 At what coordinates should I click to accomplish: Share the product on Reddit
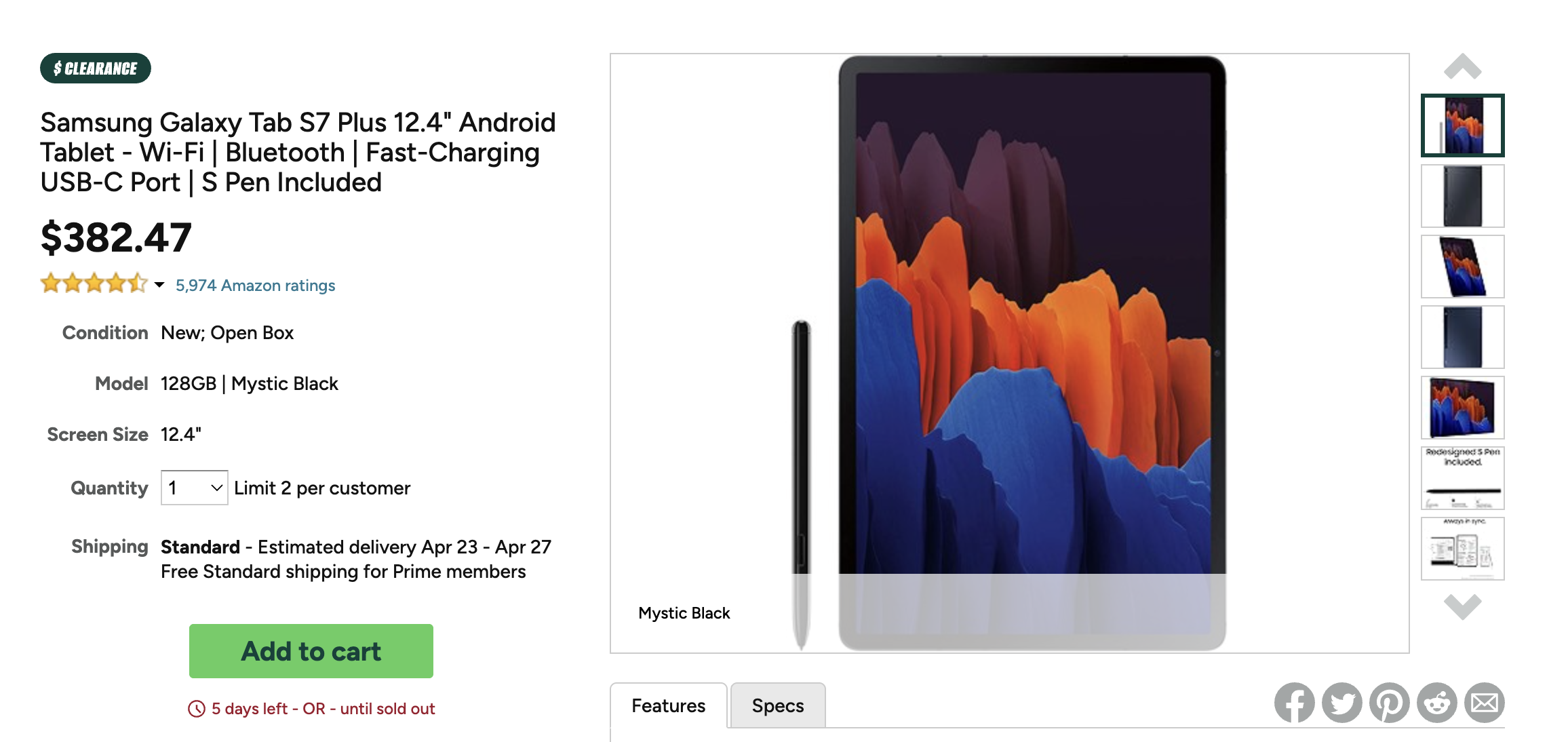[x=1436, y=703]
